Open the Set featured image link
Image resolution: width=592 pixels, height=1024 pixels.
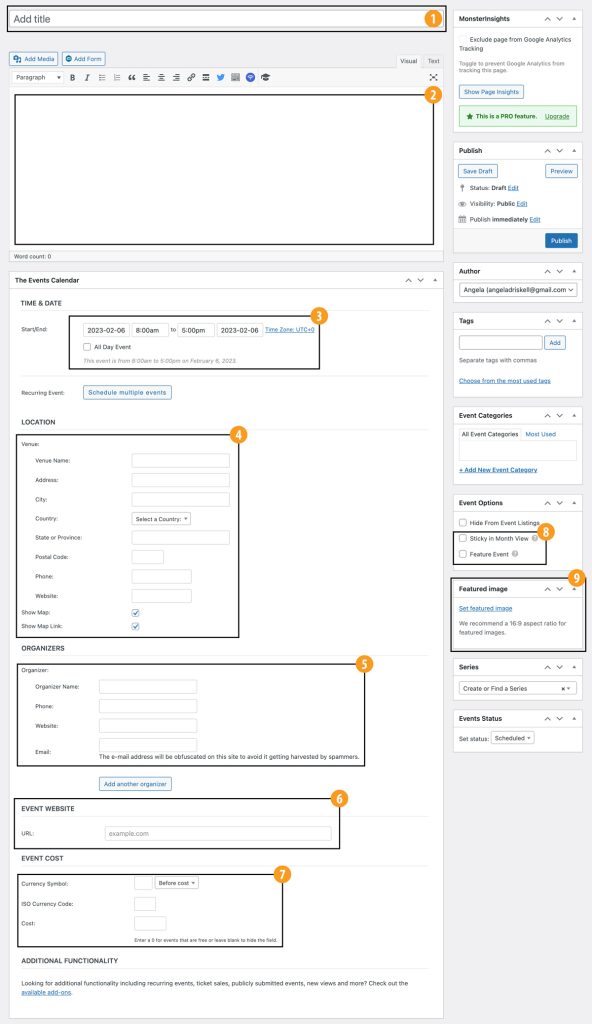(x=485, y=609)
